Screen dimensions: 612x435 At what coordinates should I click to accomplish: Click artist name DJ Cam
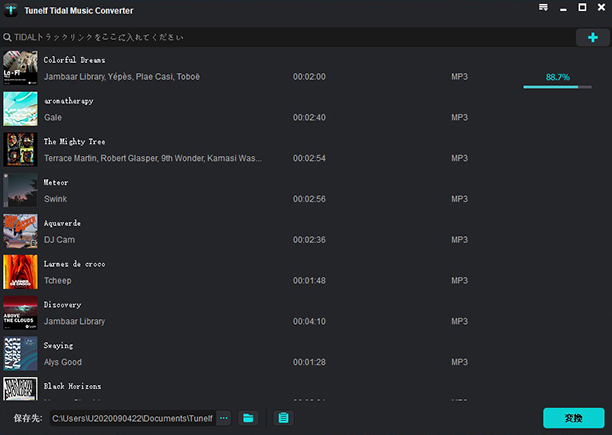[59, 240]
